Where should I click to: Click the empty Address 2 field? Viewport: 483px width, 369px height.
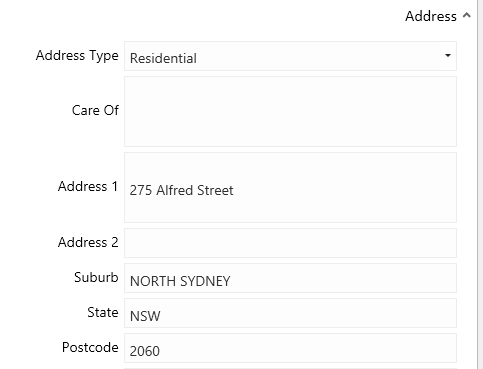290,243
